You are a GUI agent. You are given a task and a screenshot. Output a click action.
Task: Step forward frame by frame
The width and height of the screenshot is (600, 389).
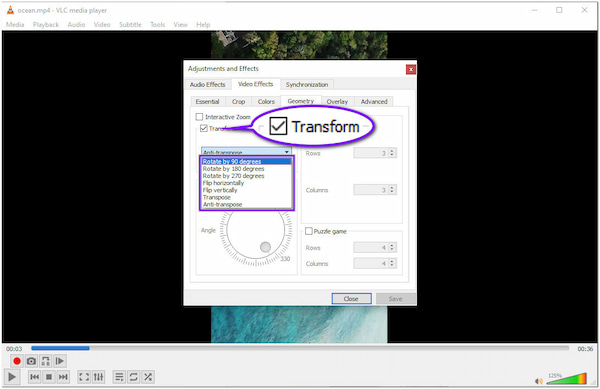60,361
